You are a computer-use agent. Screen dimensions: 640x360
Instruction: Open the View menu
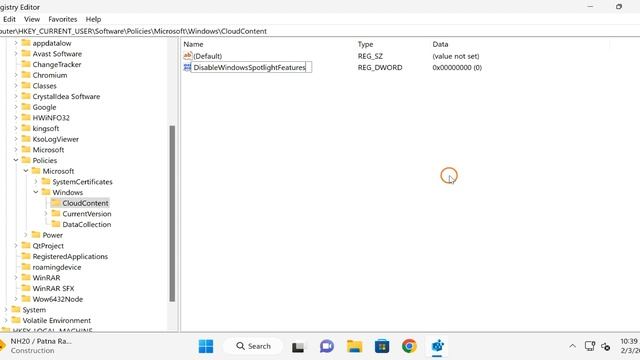32,19
